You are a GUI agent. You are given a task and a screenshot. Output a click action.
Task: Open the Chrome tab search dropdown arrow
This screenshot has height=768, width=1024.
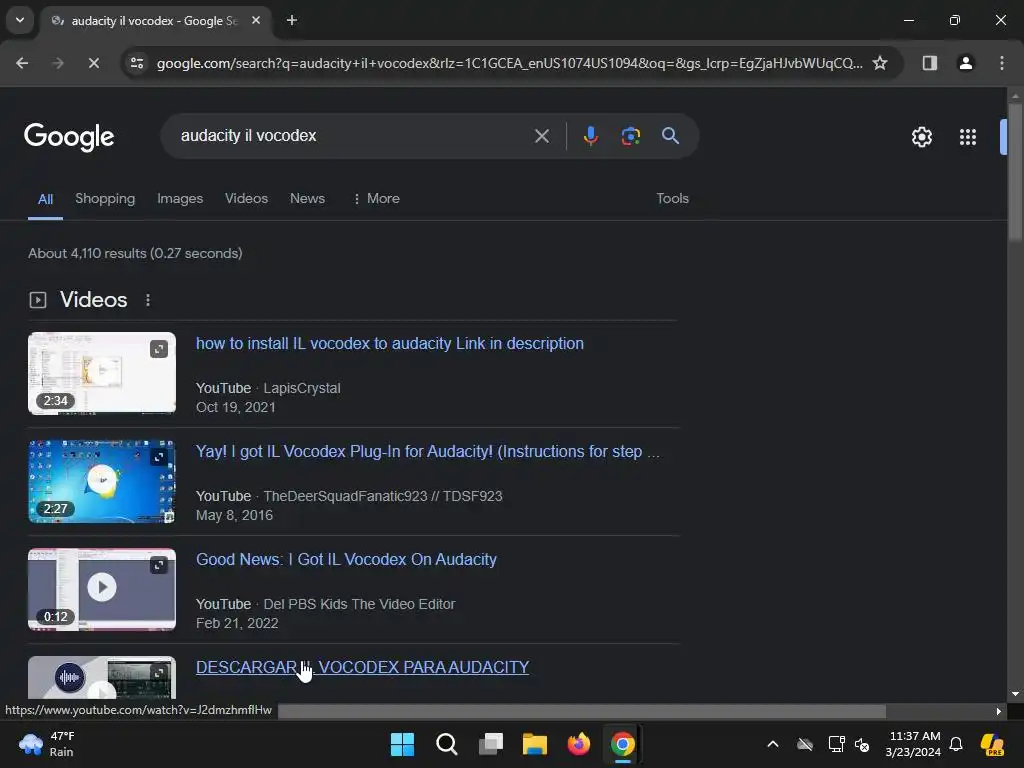point(20,20)
